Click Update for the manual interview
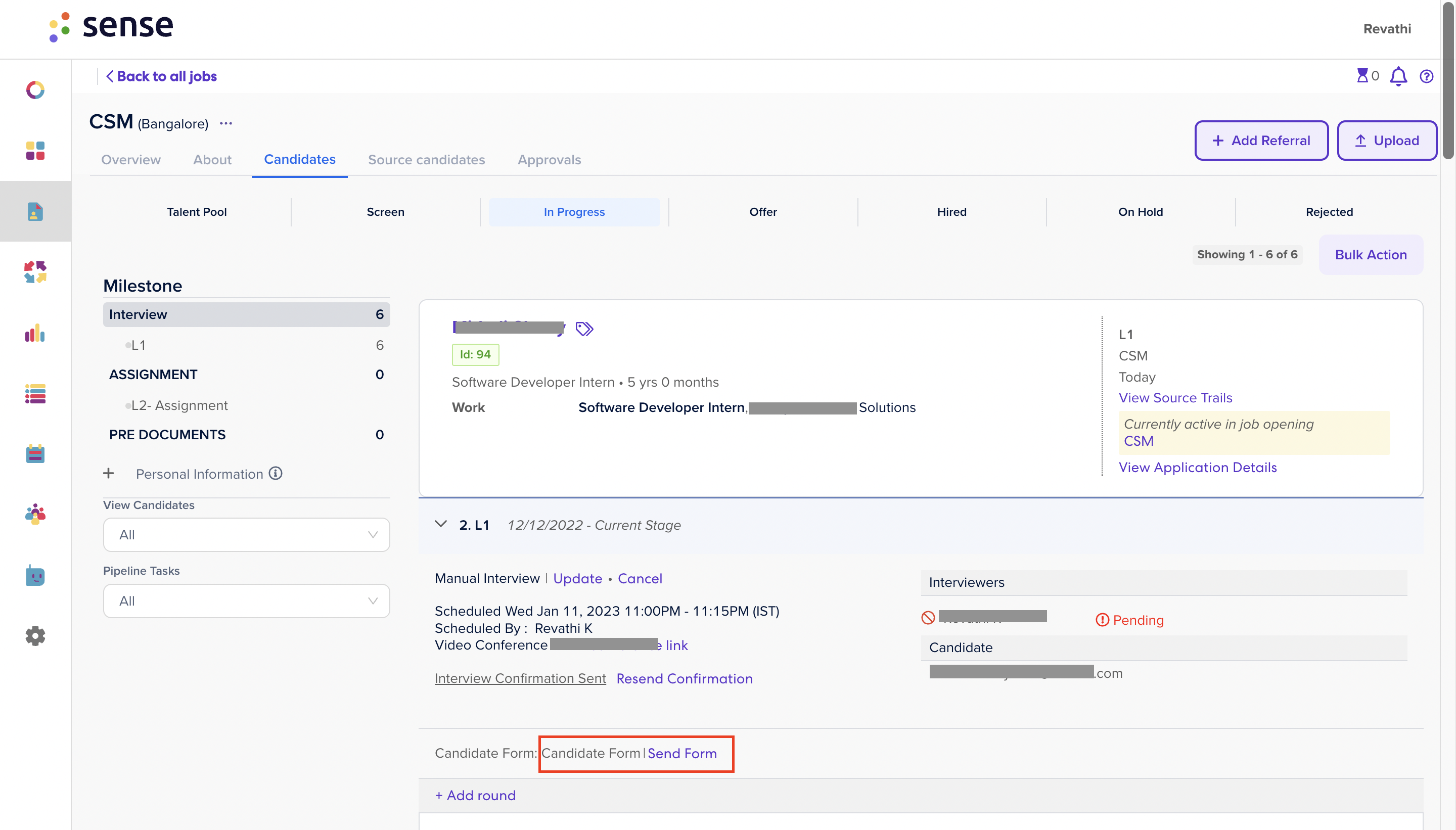Image resolution: width=1456 pixels, height=830 pixels. click(x=577, y=579)
